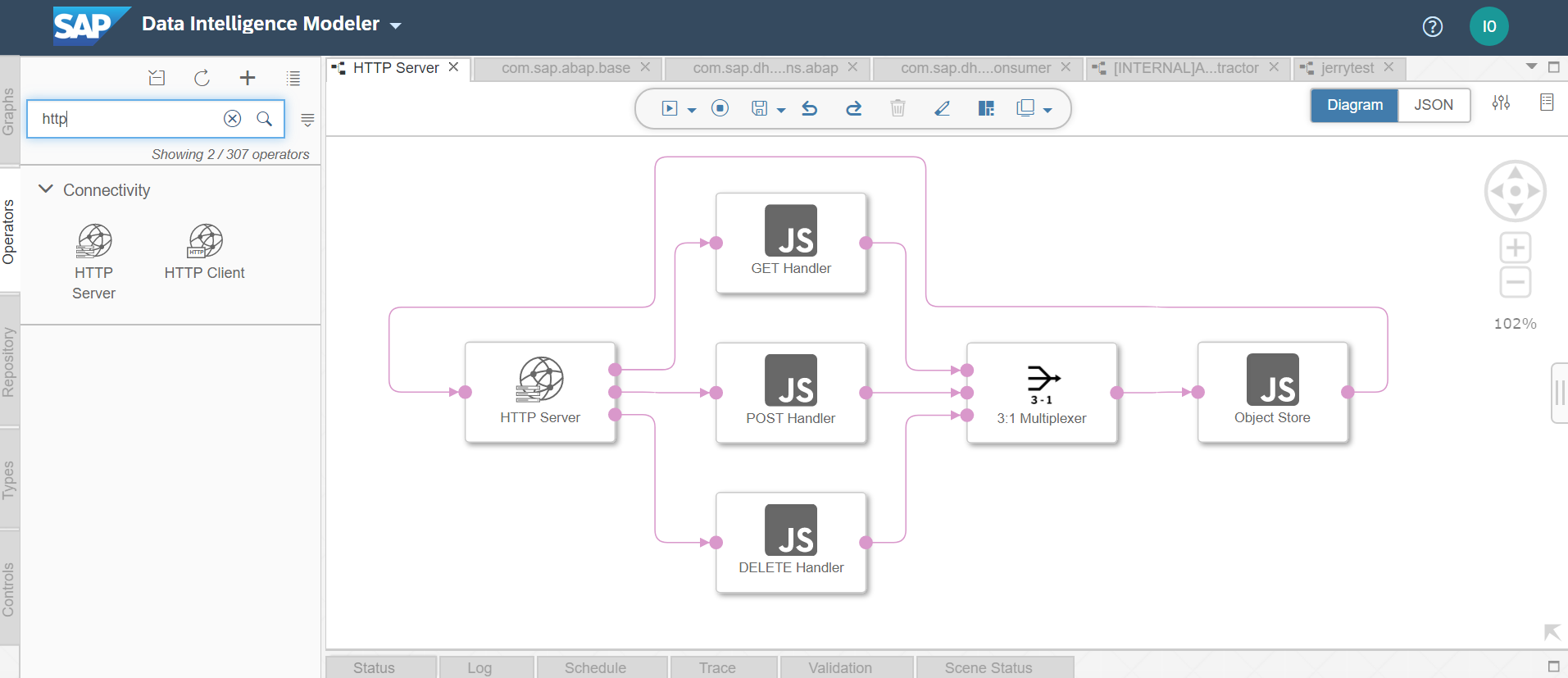Open the group options dropdown arrow
Screen dimensions: 1568x678
tap(1048, 110)
